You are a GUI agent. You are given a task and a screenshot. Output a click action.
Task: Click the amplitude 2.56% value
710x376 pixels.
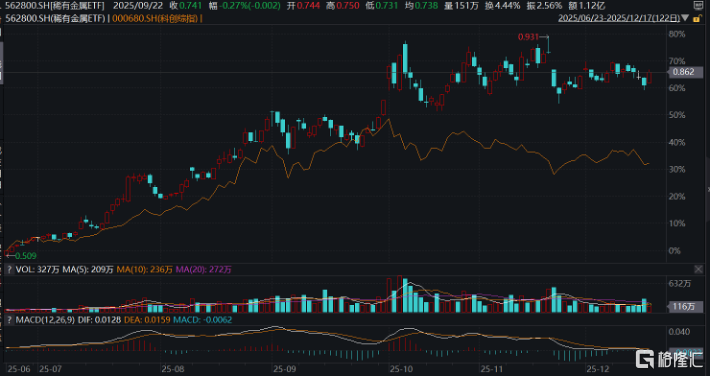tap(549, 6)
